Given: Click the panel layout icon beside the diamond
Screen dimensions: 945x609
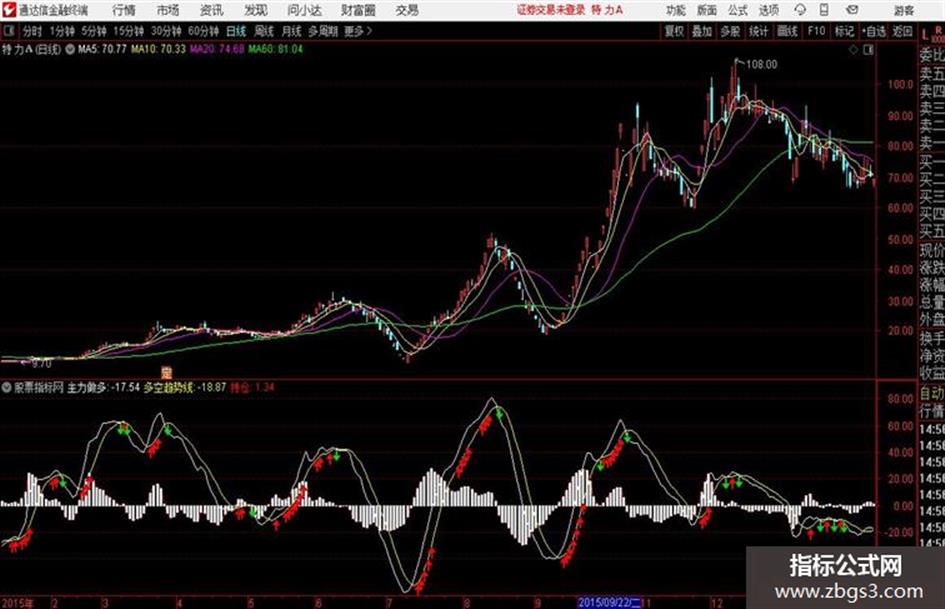Looking at the screenshot, I should pyautogui.click(x=868, y=50).
